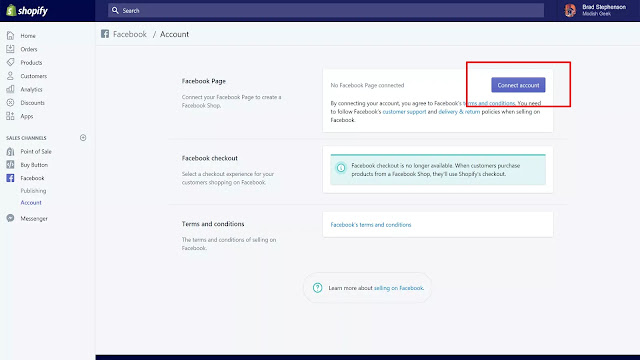Open Point of Sale channel
Image resolution: width=640 pixels, height=360 pixels.
(36, 151)
